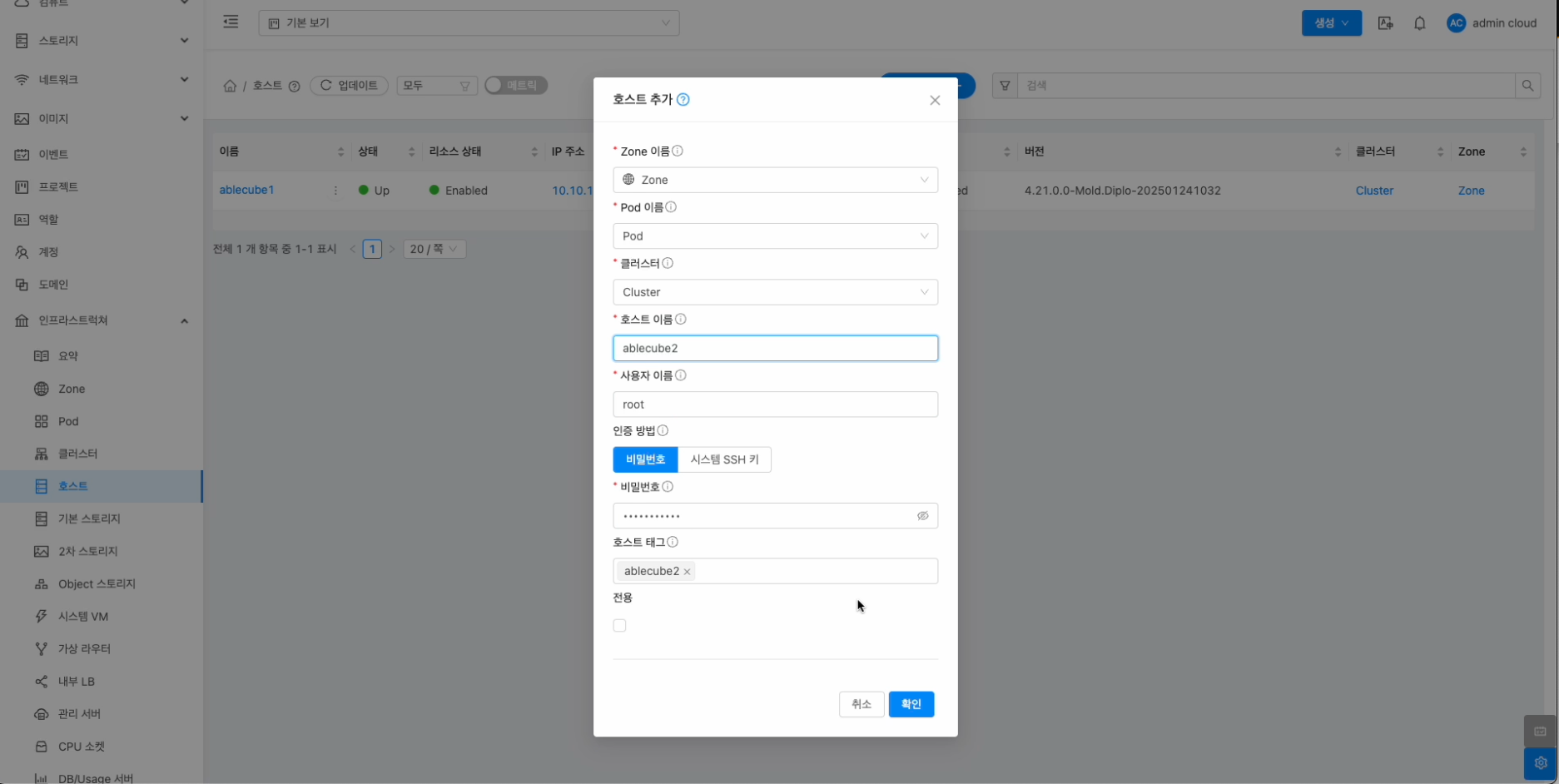Cancel with the 취소 button
Image resolution: width=1559 pixels, height=784 pixels.
click(861, 704)
